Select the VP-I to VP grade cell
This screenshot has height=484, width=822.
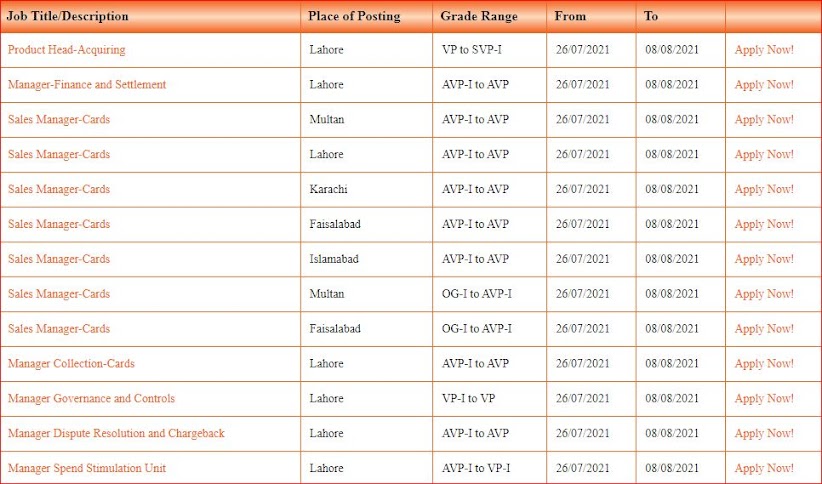[x=469, y=399]
